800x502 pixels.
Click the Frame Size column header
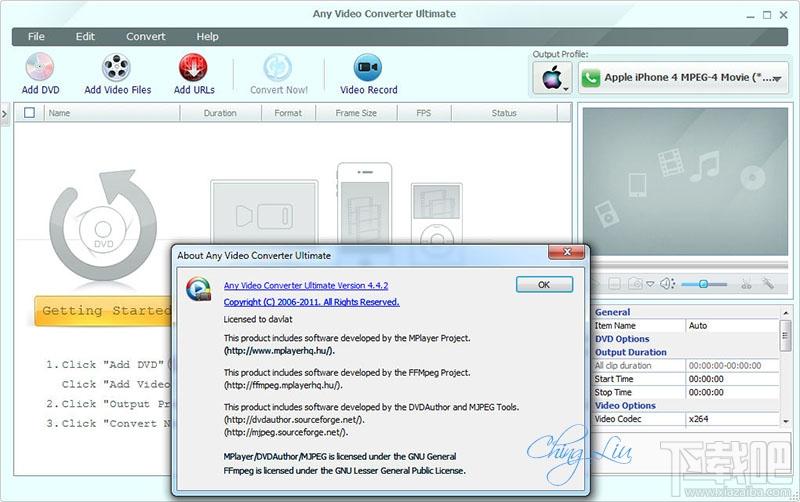click(356, 113)
